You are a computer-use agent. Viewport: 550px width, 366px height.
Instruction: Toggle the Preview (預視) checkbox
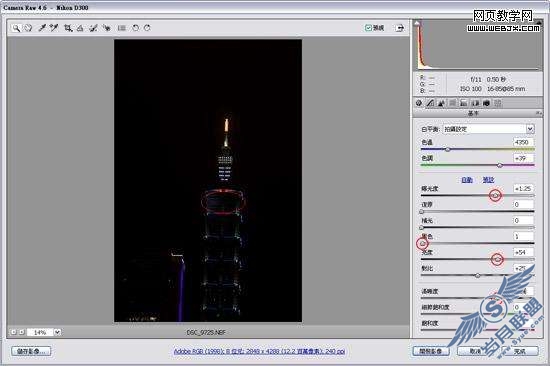368,28
